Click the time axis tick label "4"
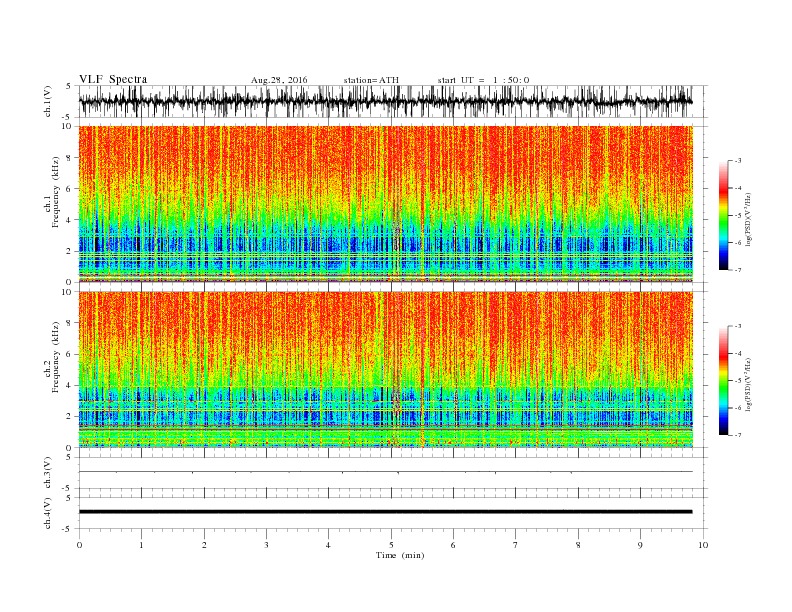 pos(328,545)
